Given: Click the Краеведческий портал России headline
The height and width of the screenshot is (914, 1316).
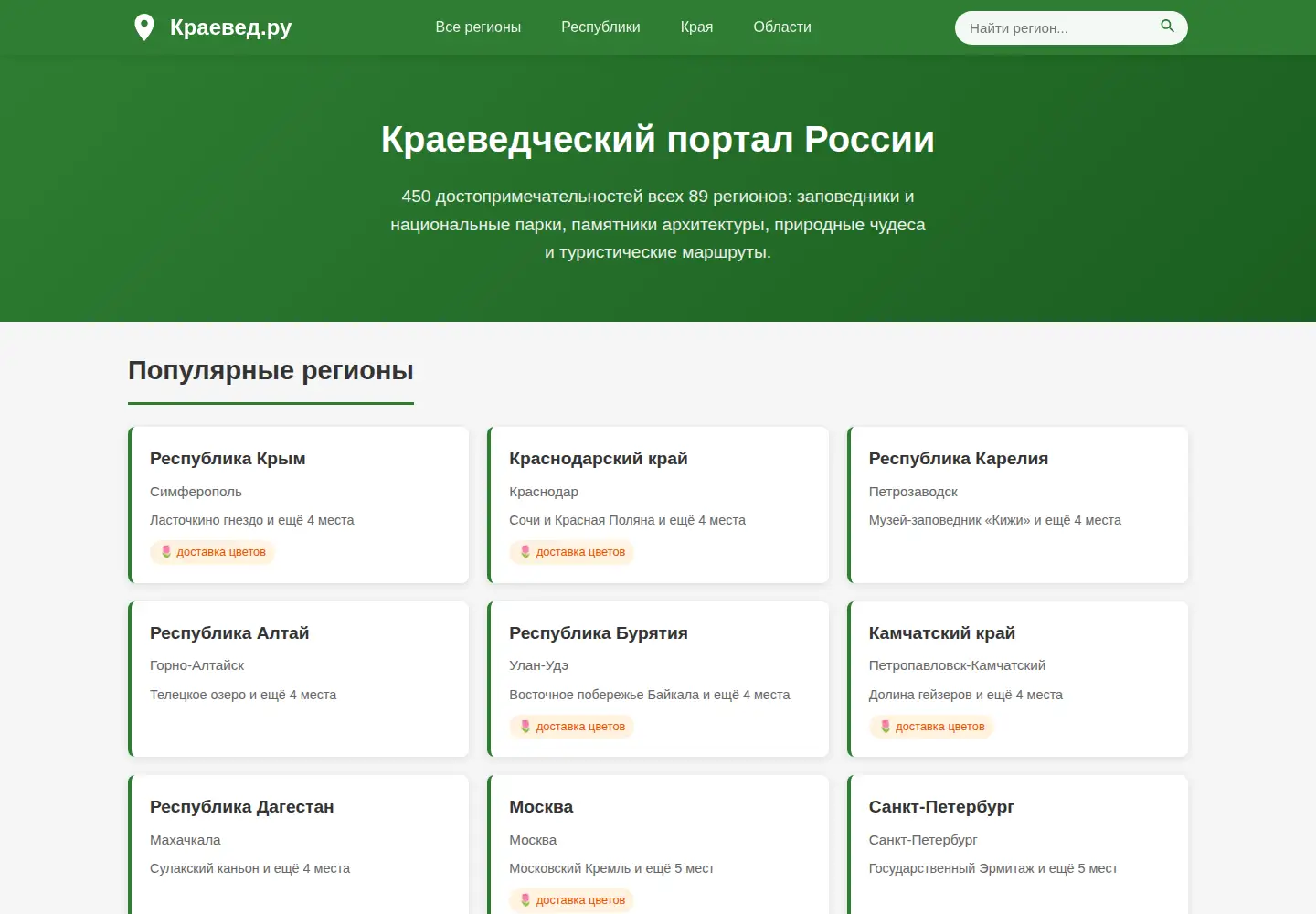Looking at the screenshot, I should [x=658, y=139].
